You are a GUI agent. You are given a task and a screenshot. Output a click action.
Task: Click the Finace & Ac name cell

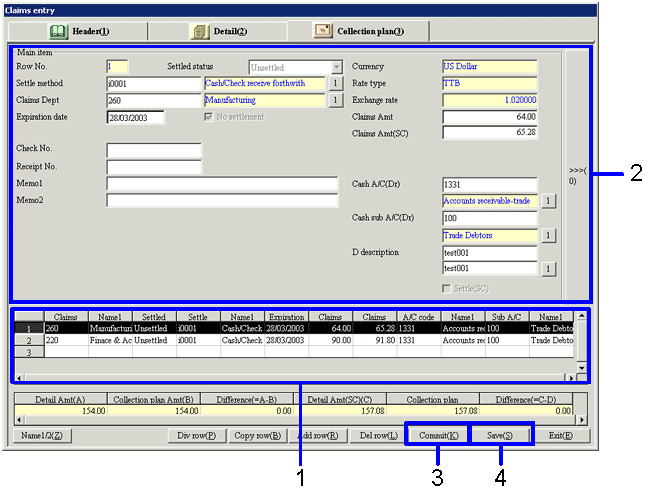[111, 340]
